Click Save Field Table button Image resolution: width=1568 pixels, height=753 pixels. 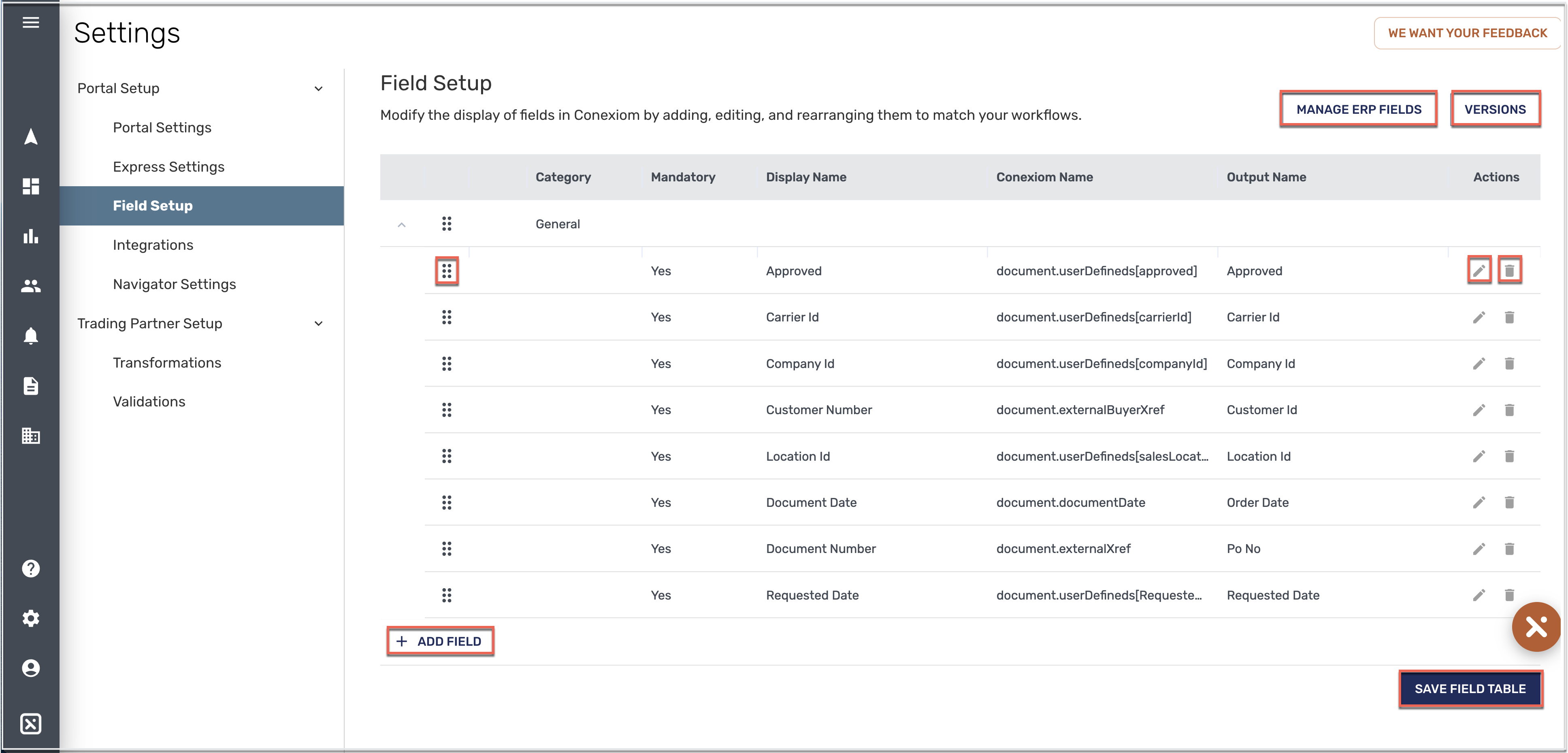(x=1469, y=689)
